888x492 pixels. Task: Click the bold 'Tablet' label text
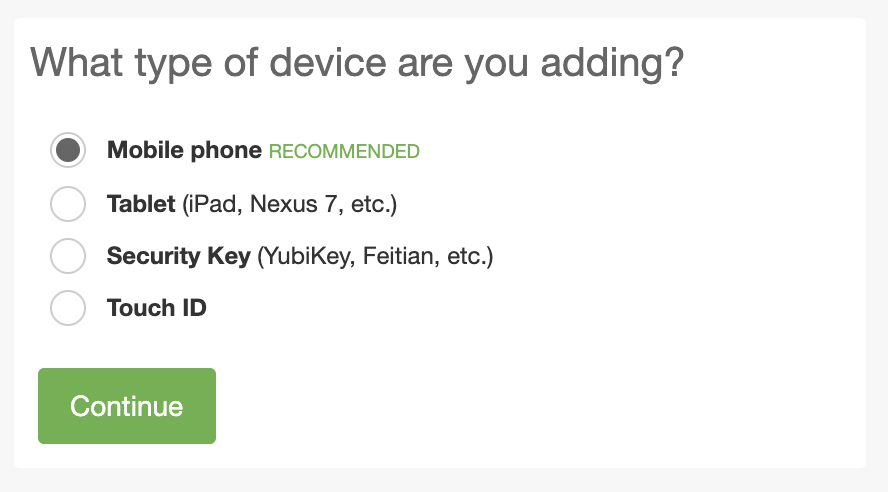141,204
